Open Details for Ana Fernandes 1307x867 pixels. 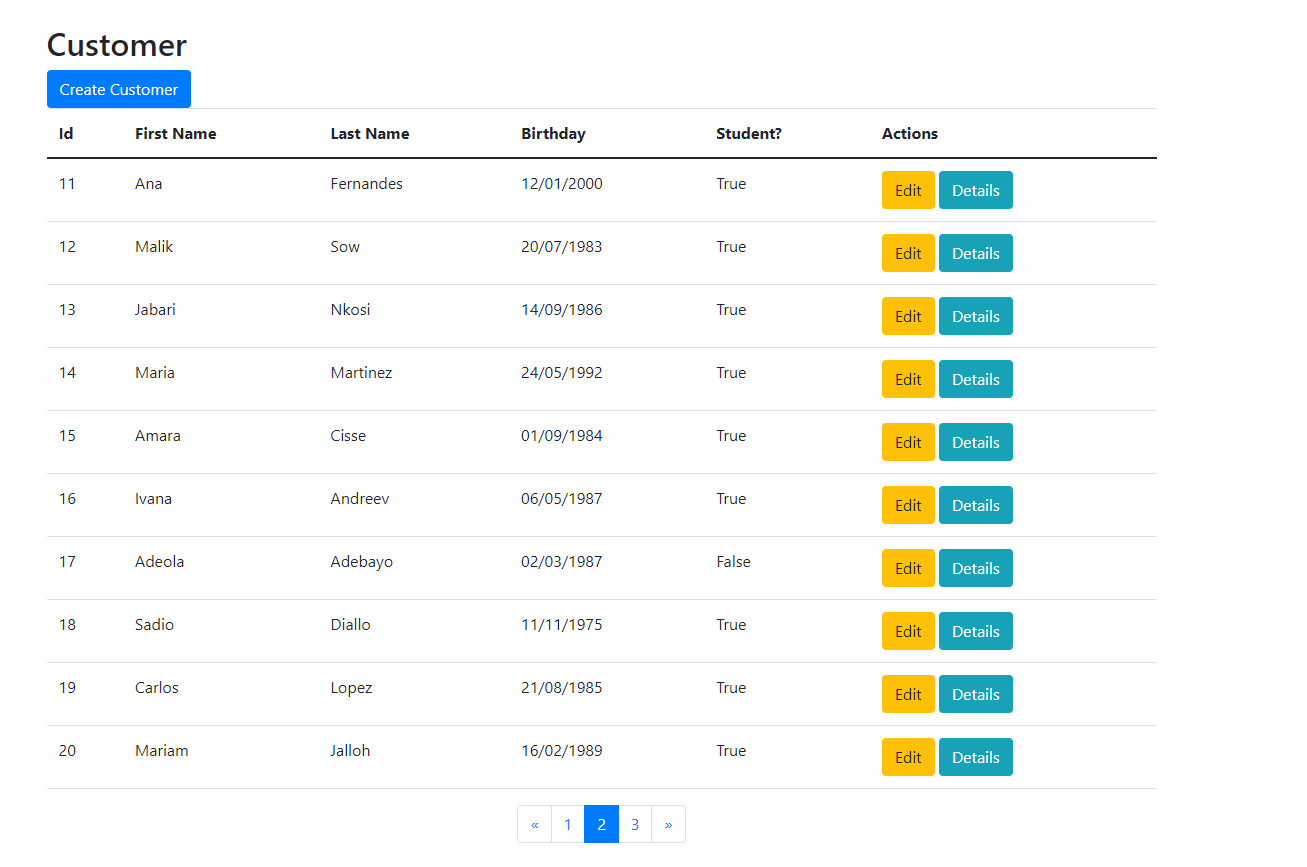[975, 190]
